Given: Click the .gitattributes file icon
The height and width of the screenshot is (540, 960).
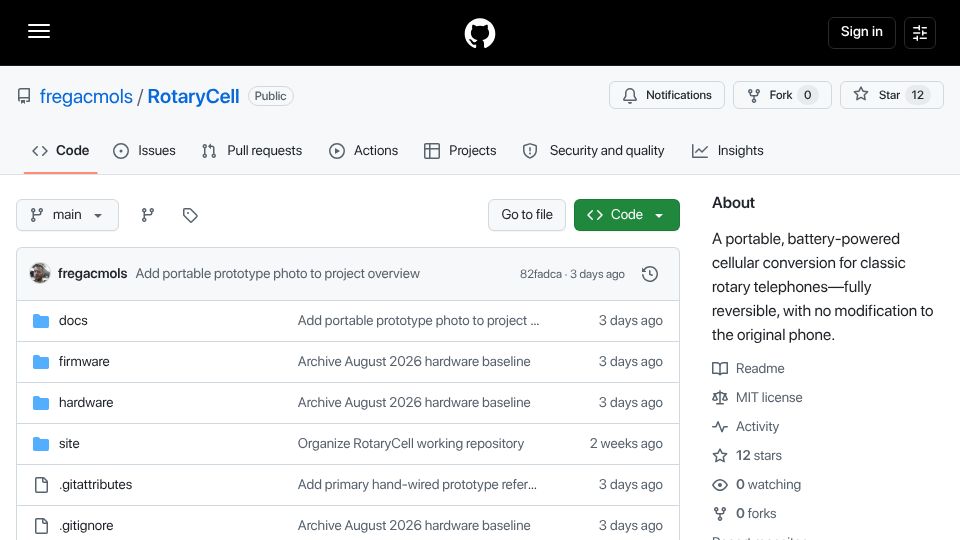Looking at the screenshot, I should (41, 485).
